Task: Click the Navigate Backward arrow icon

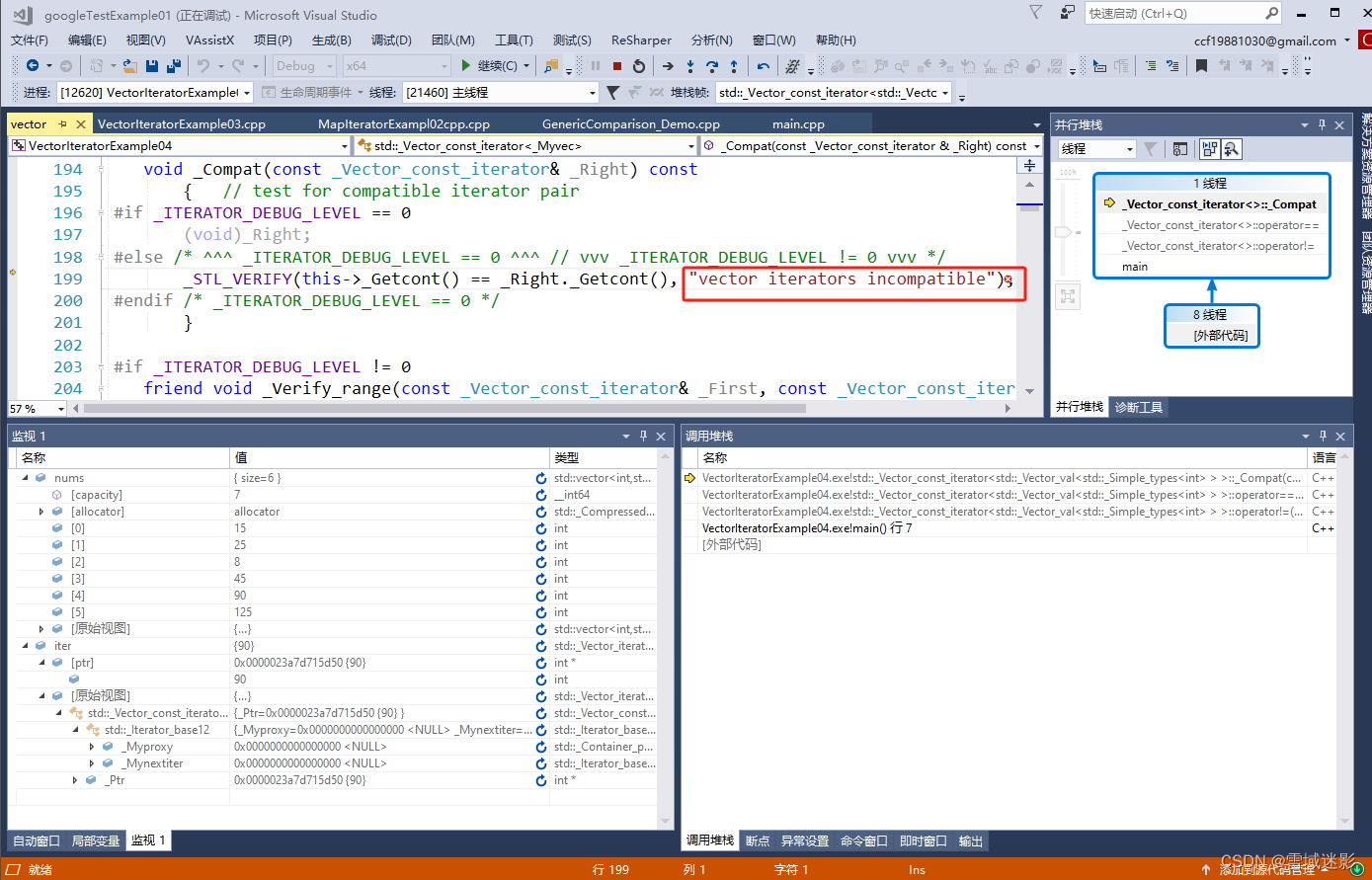Action: [x=33, y=66]
